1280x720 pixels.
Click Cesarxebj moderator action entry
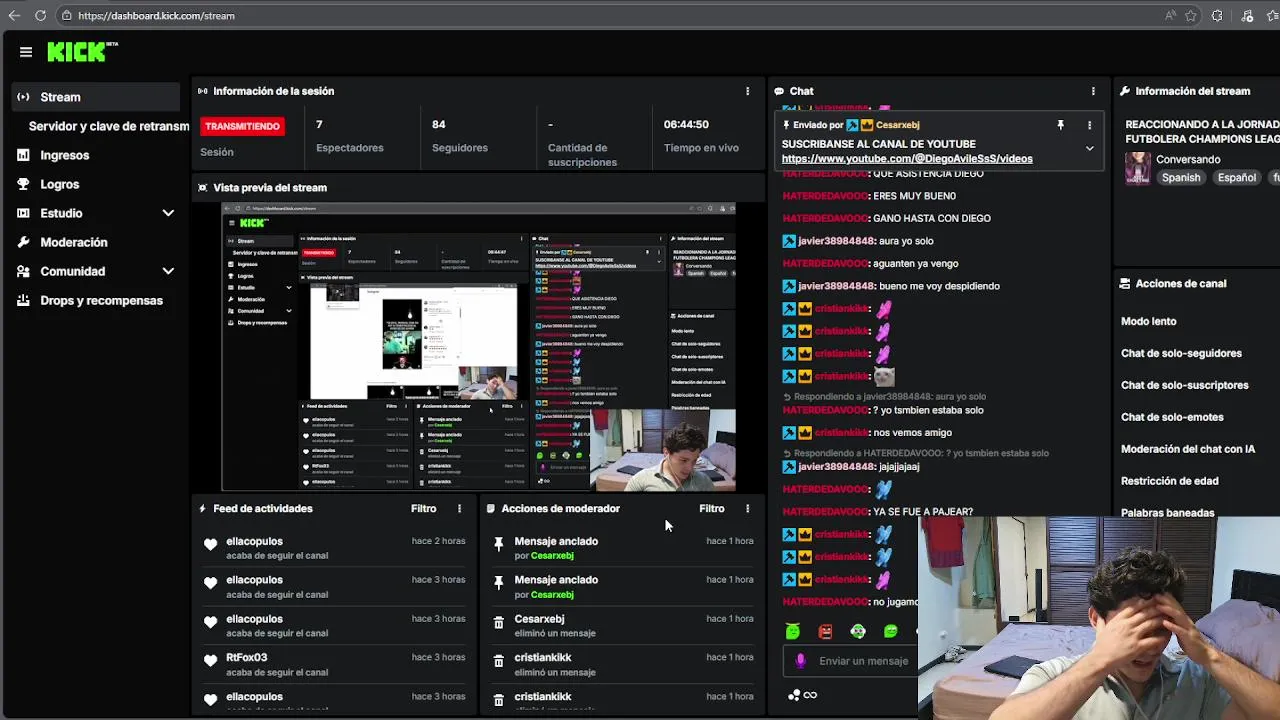[621, 625]
